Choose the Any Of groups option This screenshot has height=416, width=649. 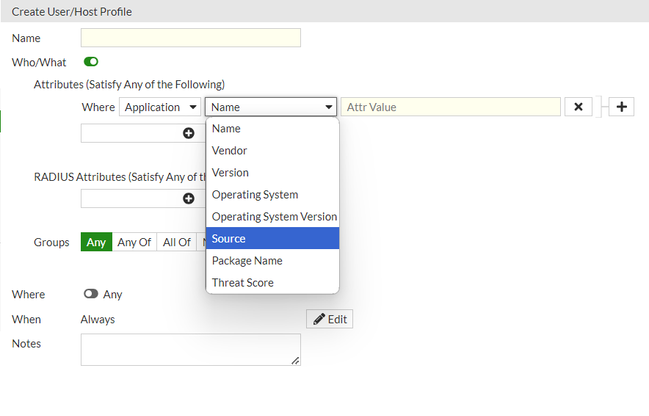click(x=134, y=242)
